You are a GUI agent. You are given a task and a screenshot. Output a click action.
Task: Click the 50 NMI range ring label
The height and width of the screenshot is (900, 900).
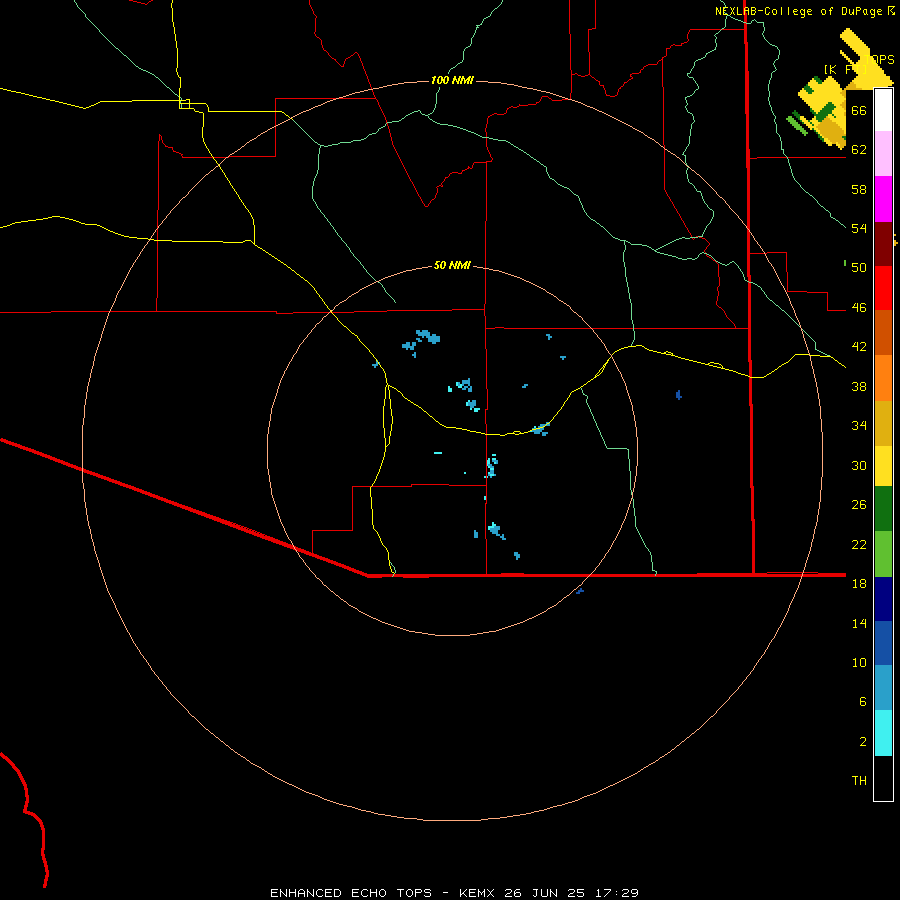(x=452, y=265)
